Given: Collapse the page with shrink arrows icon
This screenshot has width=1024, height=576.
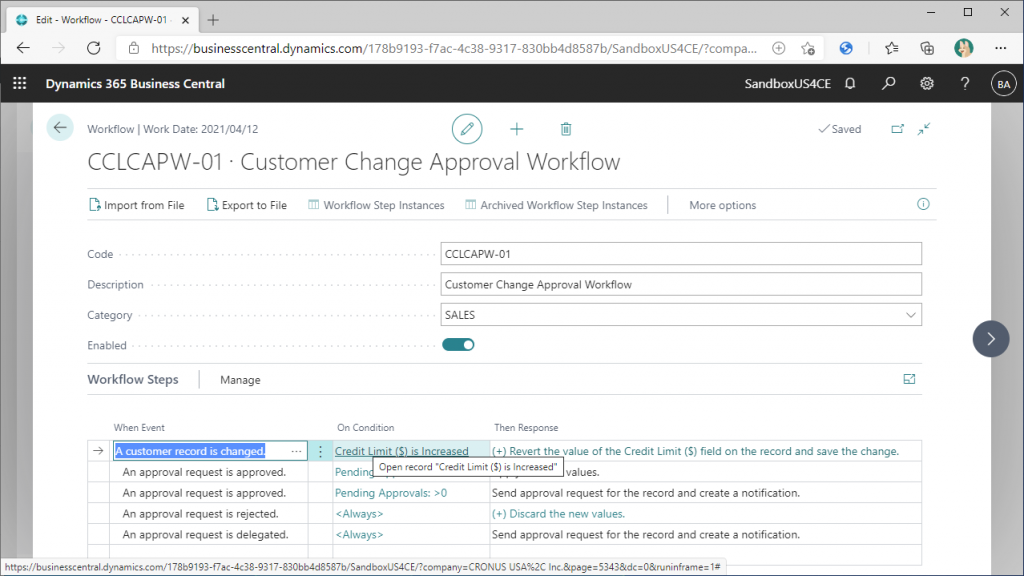Looking at the screenshot, I should 923,129.
